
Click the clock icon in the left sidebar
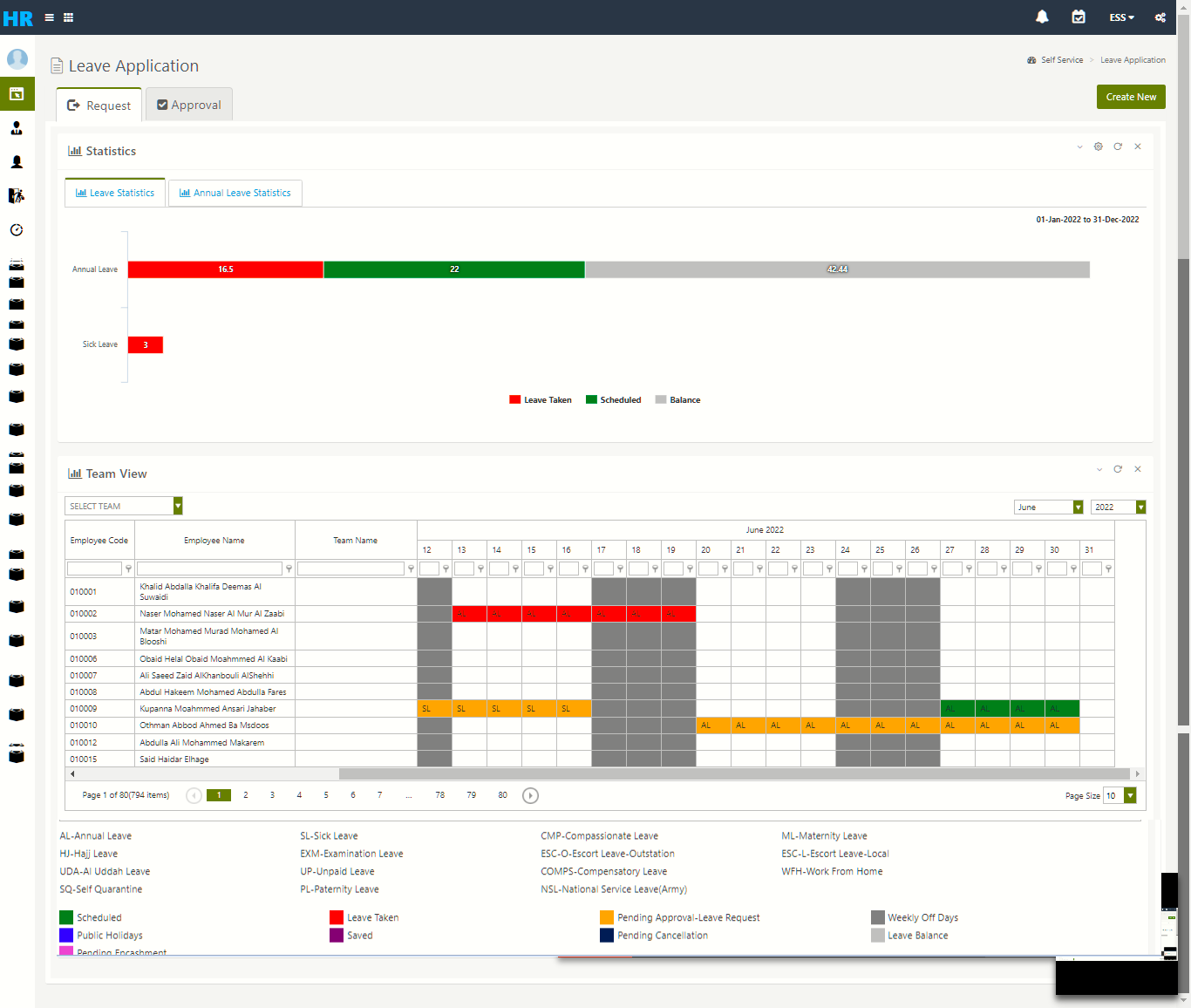17,230
